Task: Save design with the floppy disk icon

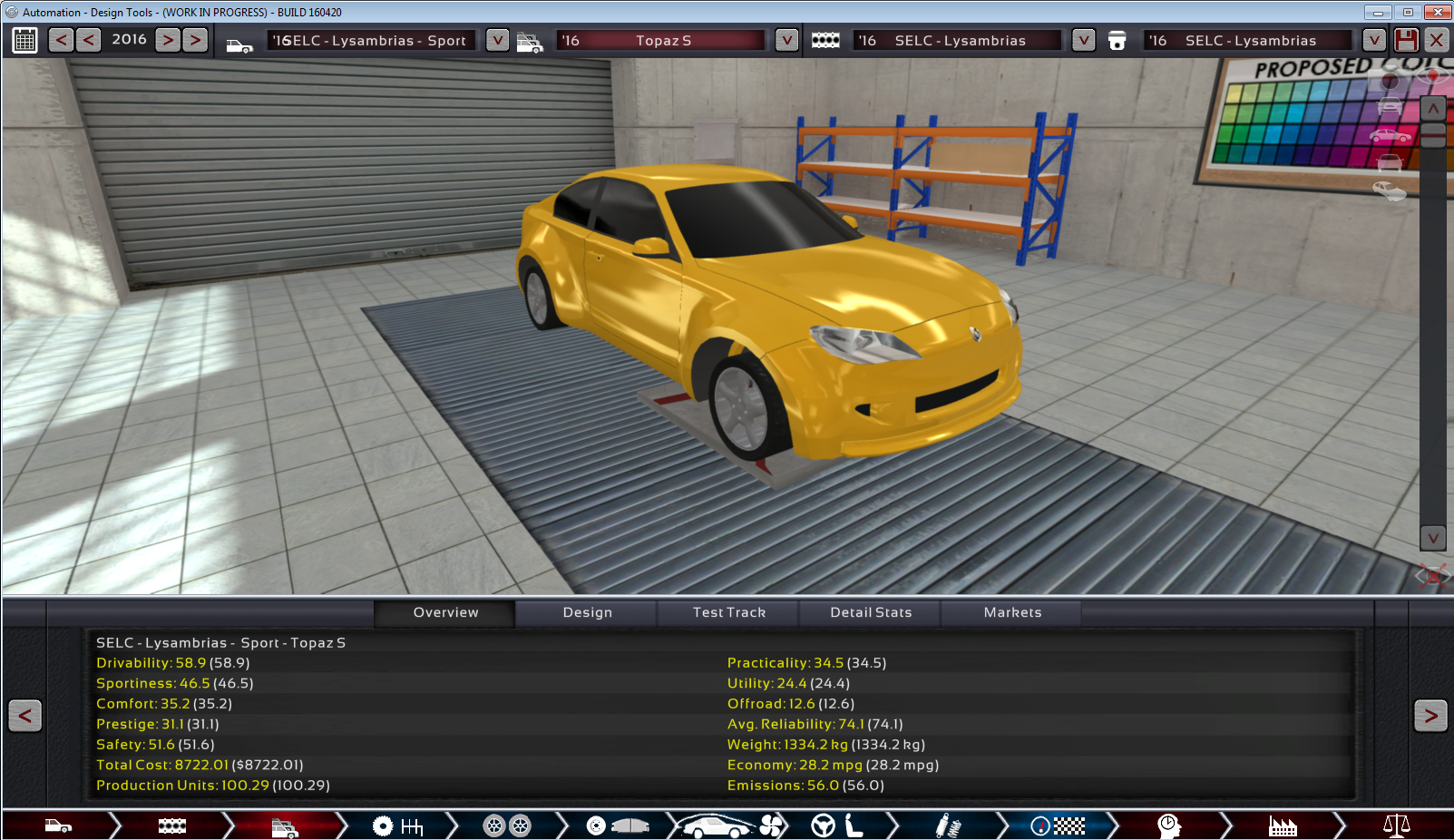Action: pos(1406,40)
